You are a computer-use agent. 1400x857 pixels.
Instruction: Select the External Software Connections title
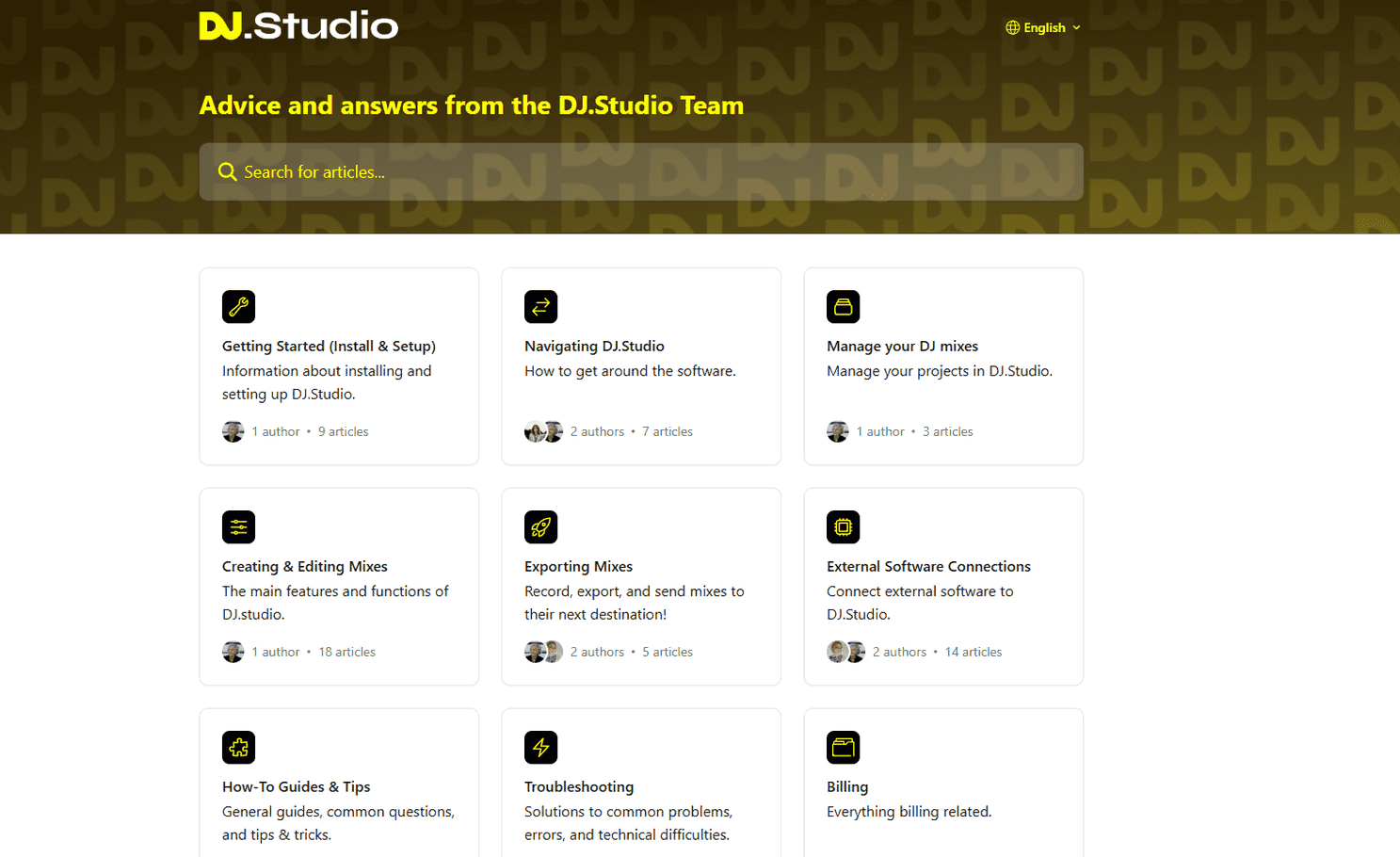tap(928, 566)
